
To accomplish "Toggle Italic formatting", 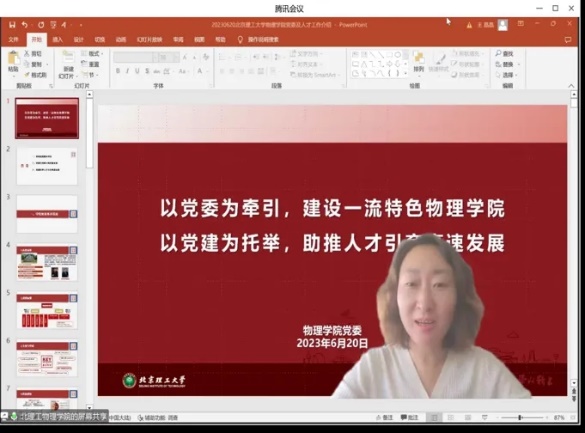I will [x=128, y=71].
